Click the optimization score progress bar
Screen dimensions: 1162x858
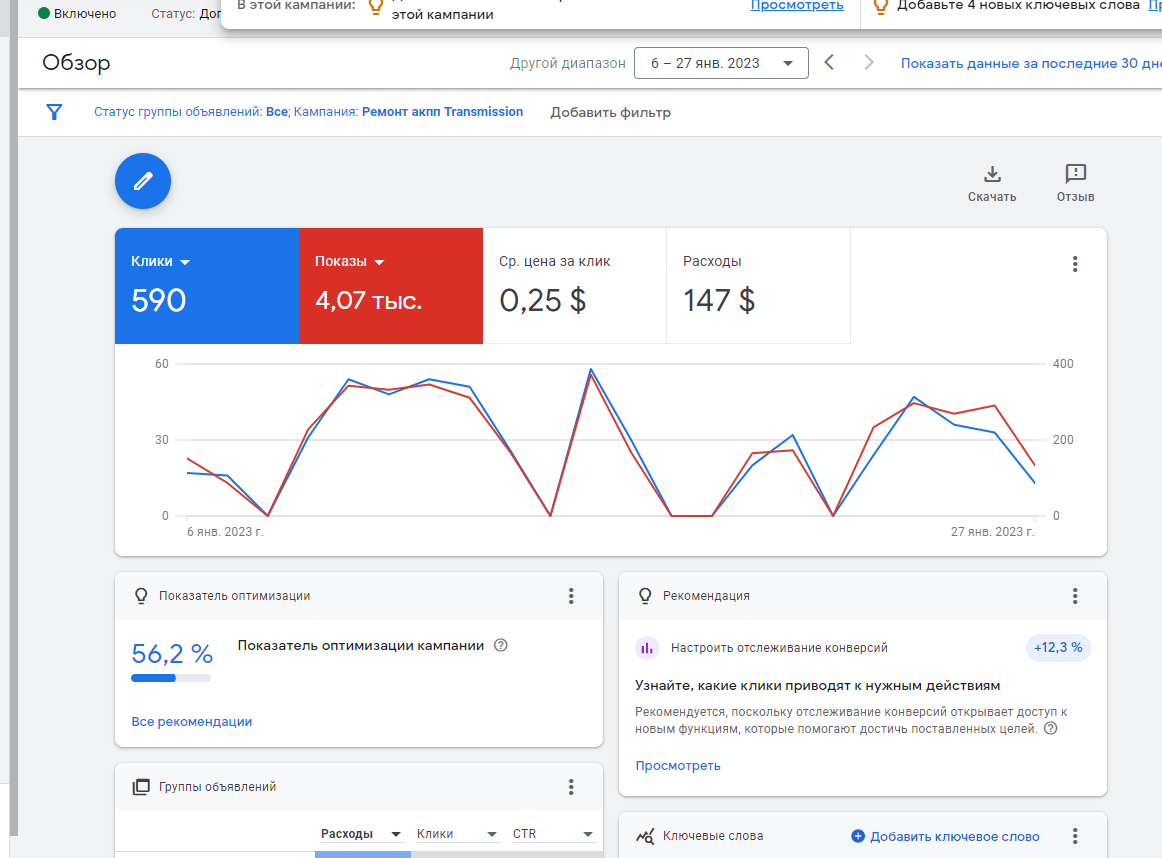tap(171, 678)
